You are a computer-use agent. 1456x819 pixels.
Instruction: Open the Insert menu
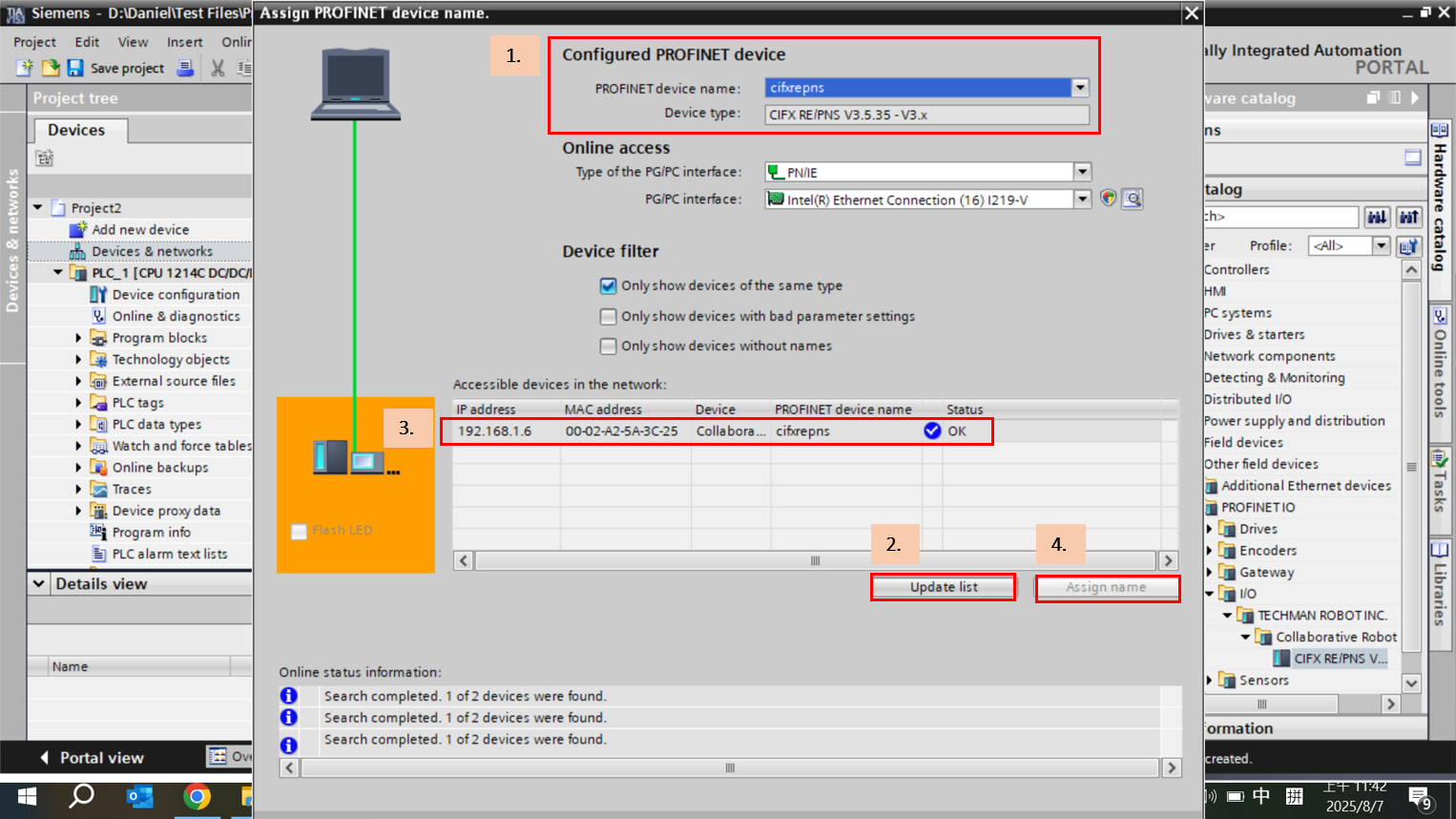point(184,42)
